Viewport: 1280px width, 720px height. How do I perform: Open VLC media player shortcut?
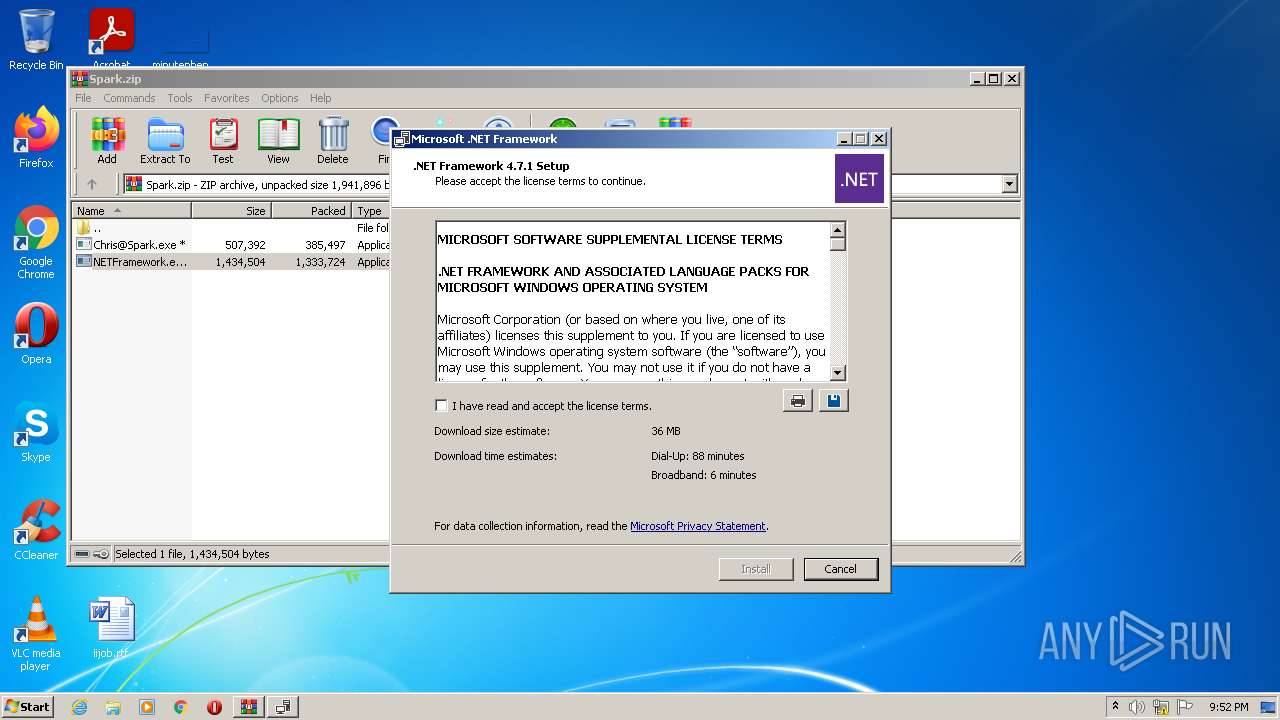click(x=36, y=634)
